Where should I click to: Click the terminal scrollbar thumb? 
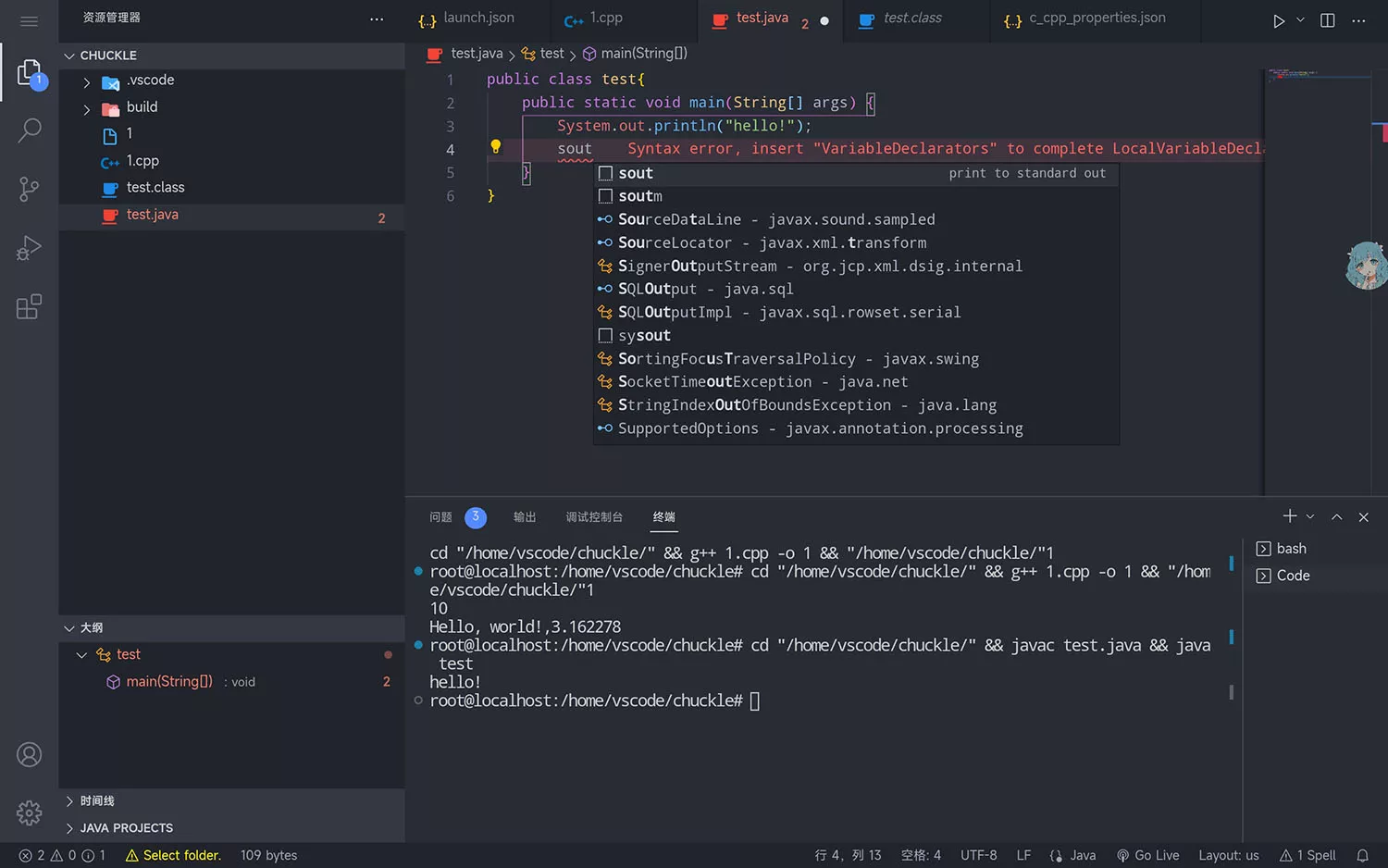1231,692
